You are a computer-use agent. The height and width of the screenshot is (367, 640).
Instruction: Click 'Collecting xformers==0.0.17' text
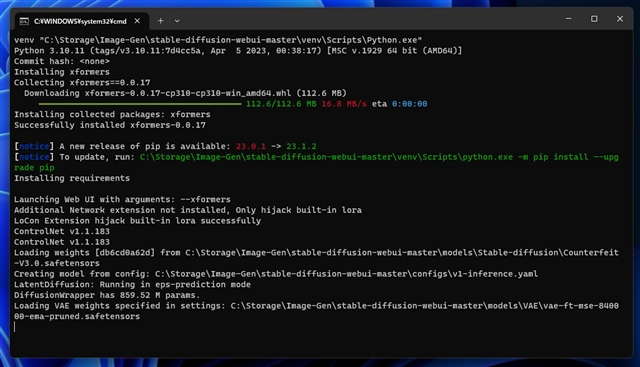(82, 82)
